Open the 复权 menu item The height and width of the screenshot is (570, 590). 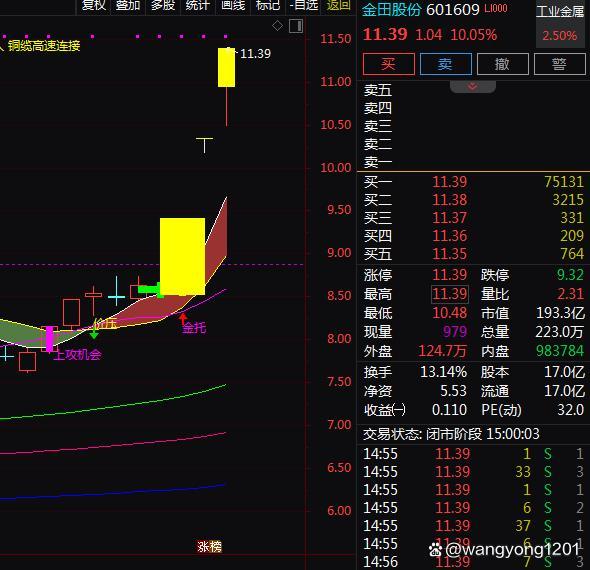coord(94,5)
